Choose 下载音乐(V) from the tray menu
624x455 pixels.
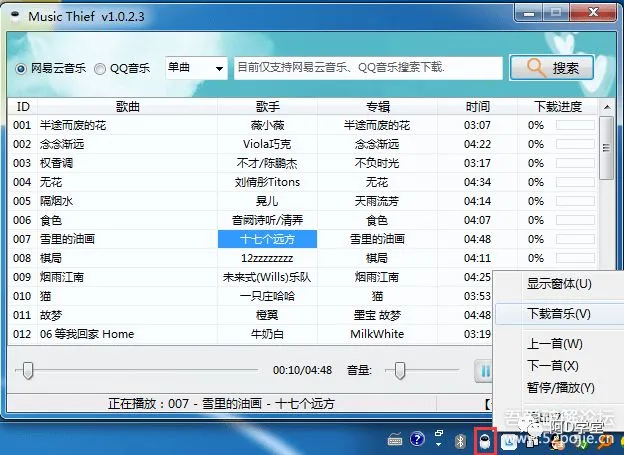point(559,314)
